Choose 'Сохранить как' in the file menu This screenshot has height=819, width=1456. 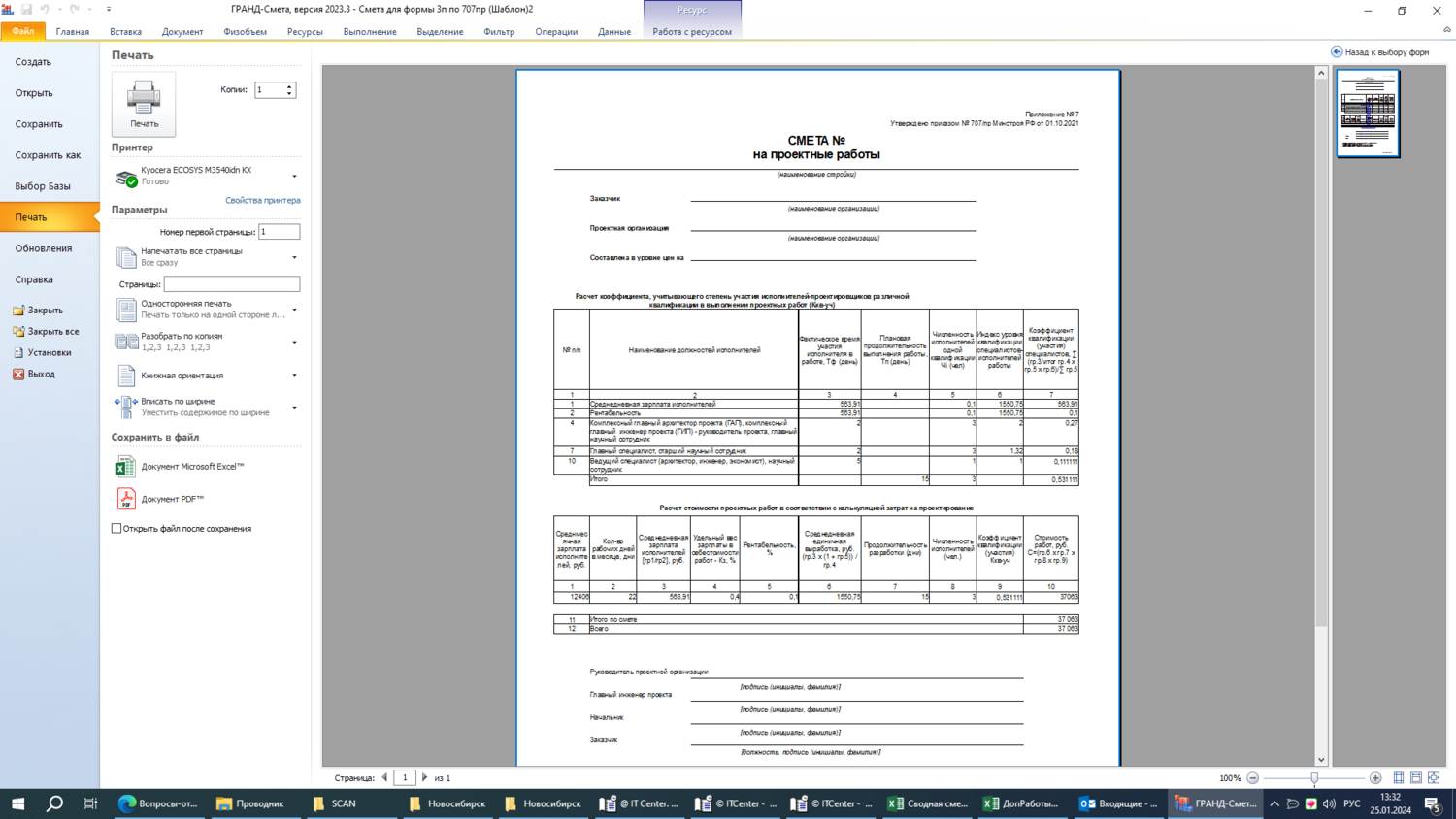point(50,155)
